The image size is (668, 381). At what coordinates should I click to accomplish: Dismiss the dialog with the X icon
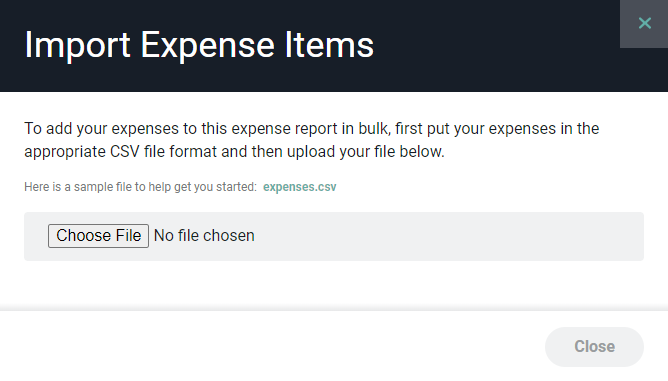644,23
